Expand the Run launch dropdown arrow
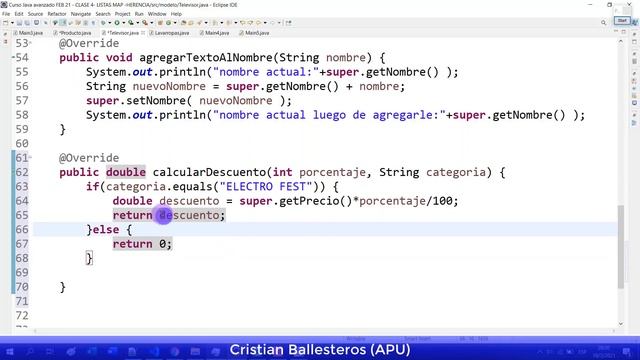This screenshot has height=360, width=640. click(123, 23)
